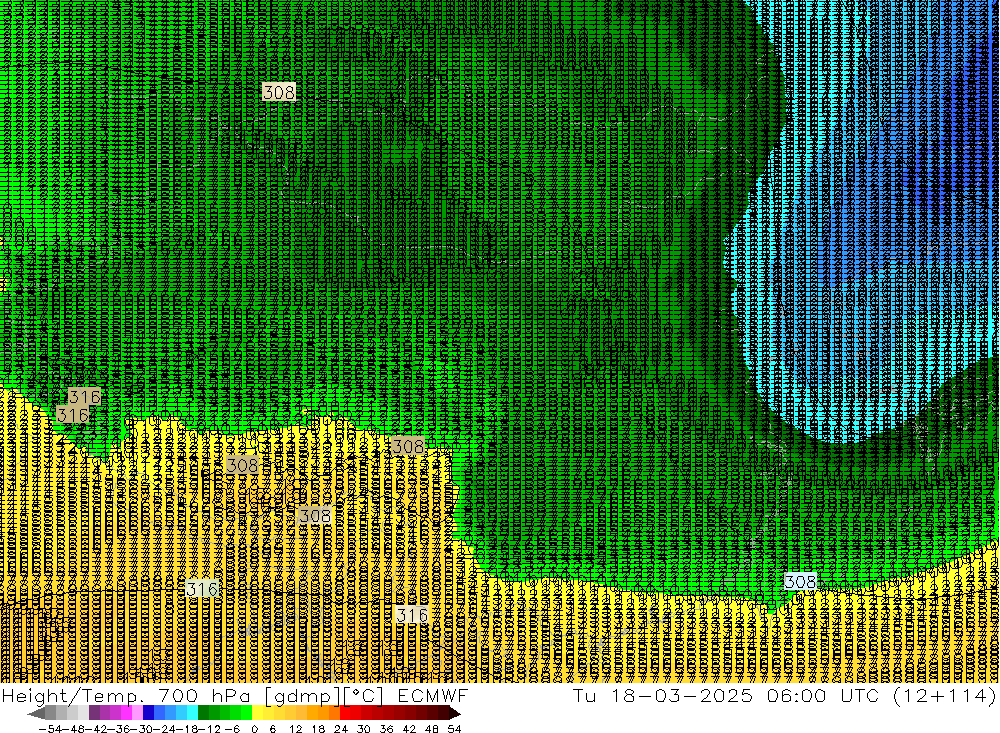Screen dimensions: 1000x733
Task: Click the '48' positive scale tick label
Action: (x=432, y=729)
